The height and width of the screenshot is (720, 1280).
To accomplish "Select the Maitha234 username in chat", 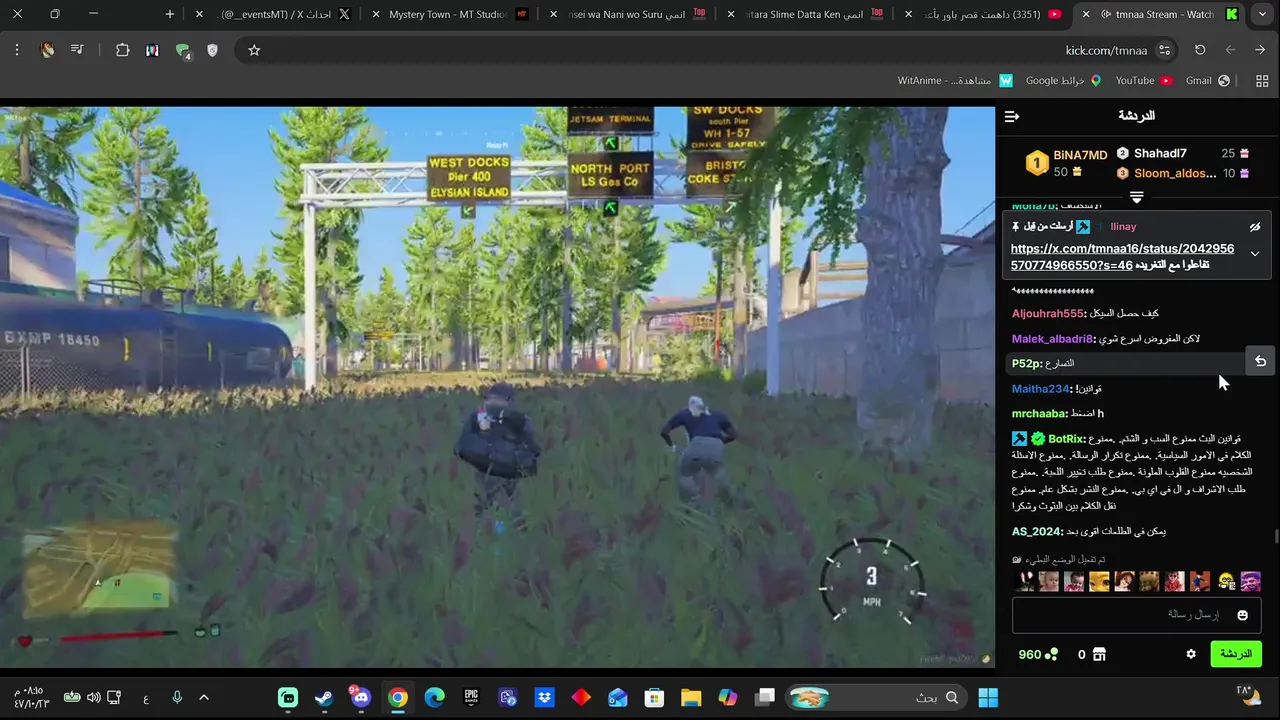I will coord(1041,389).
